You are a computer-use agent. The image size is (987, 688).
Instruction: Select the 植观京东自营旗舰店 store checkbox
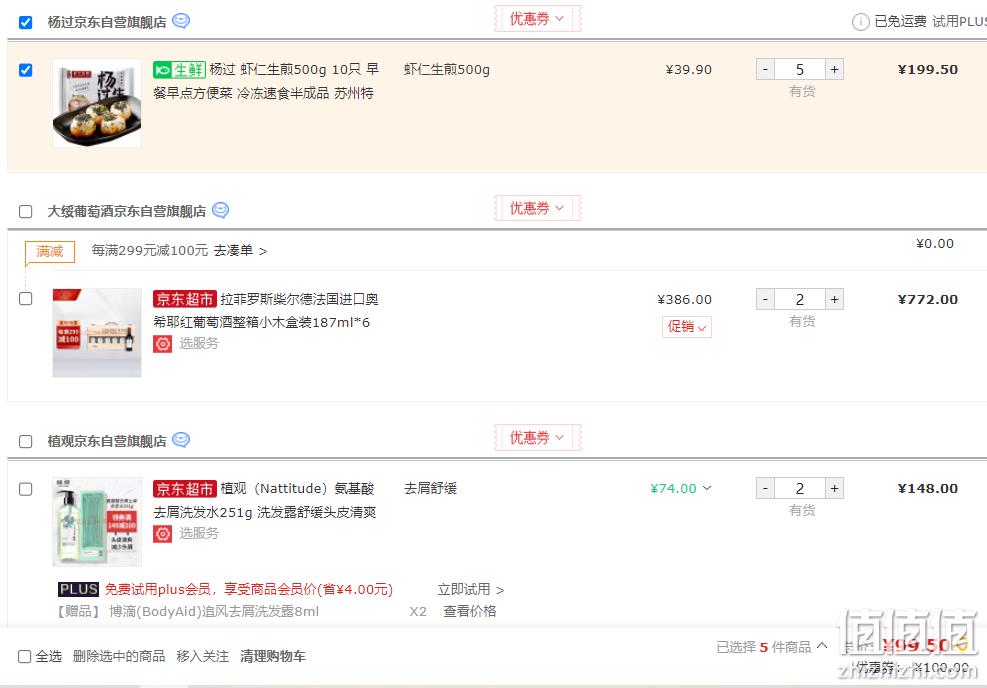25,441
